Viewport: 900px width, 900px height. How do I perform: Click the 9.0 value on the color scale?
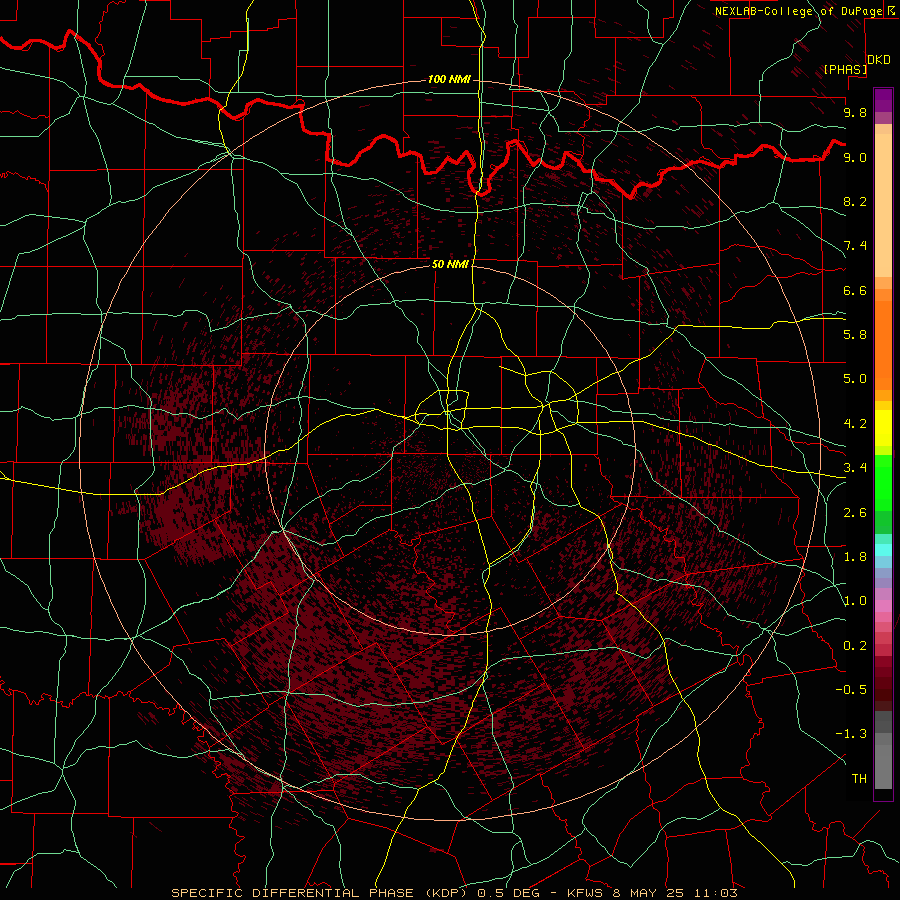coord(855,157)
